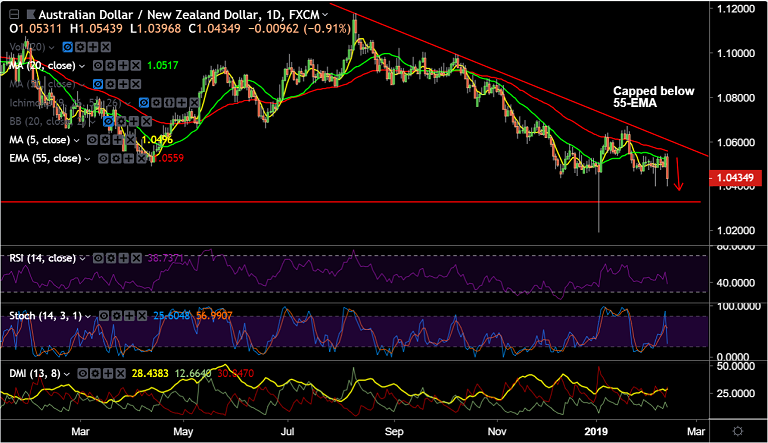Screen dimensions: 768x443
Task: Expand the dropdown arrow next to Vol (20)
Action: click(51, 48)
